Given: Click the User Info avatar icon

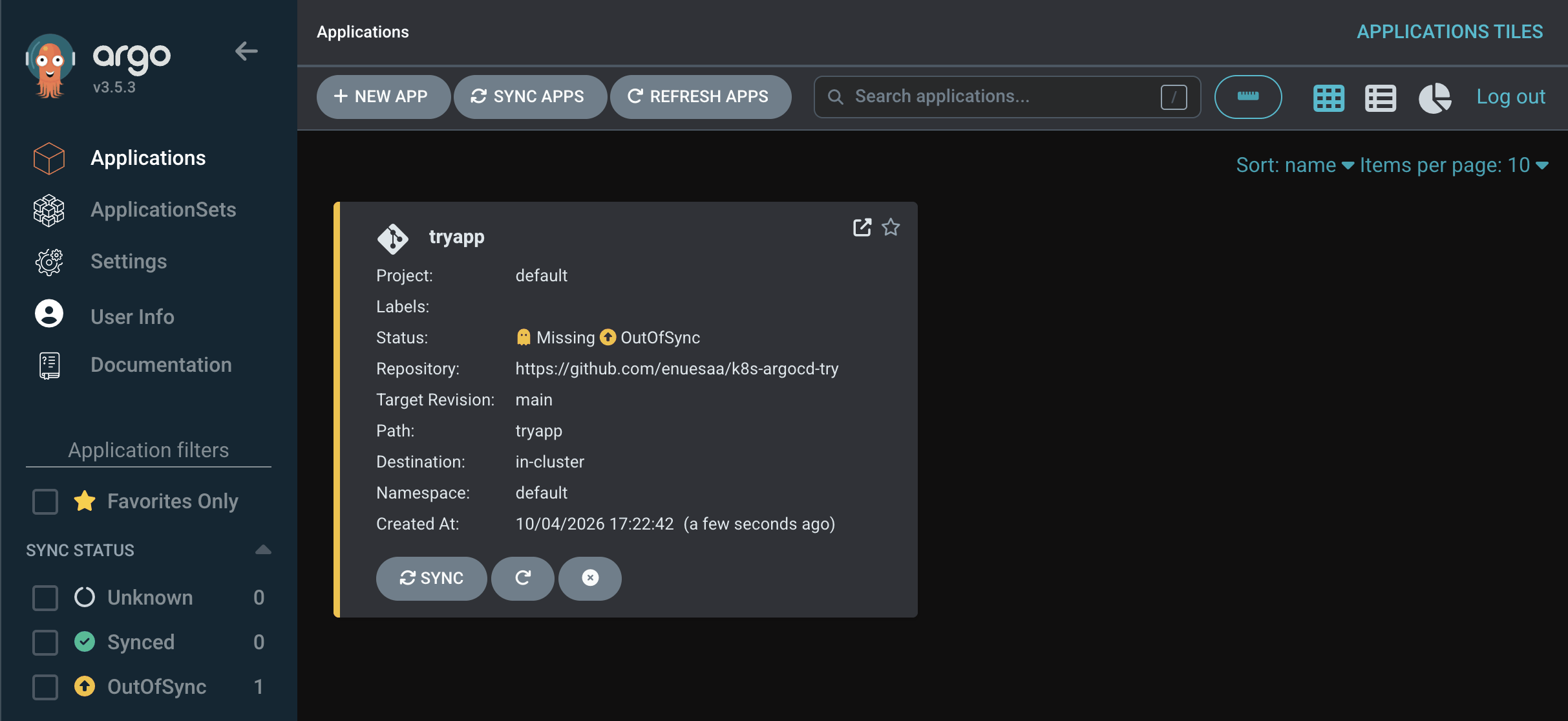Looking at the screenshot, I should click(x=49, y=314).
